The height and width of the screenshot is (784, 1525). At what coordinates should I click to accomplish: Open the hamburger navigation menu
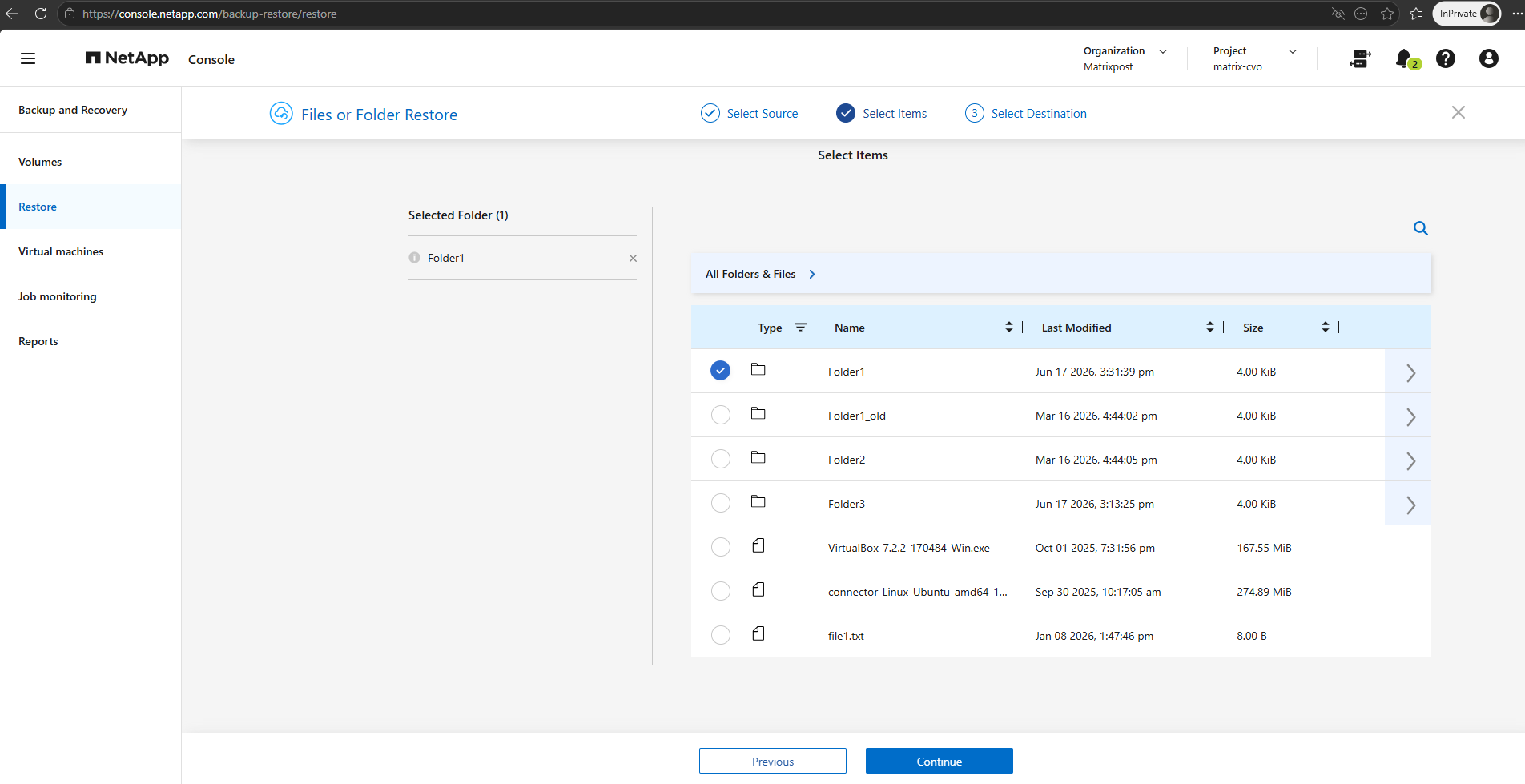[28, 58]
